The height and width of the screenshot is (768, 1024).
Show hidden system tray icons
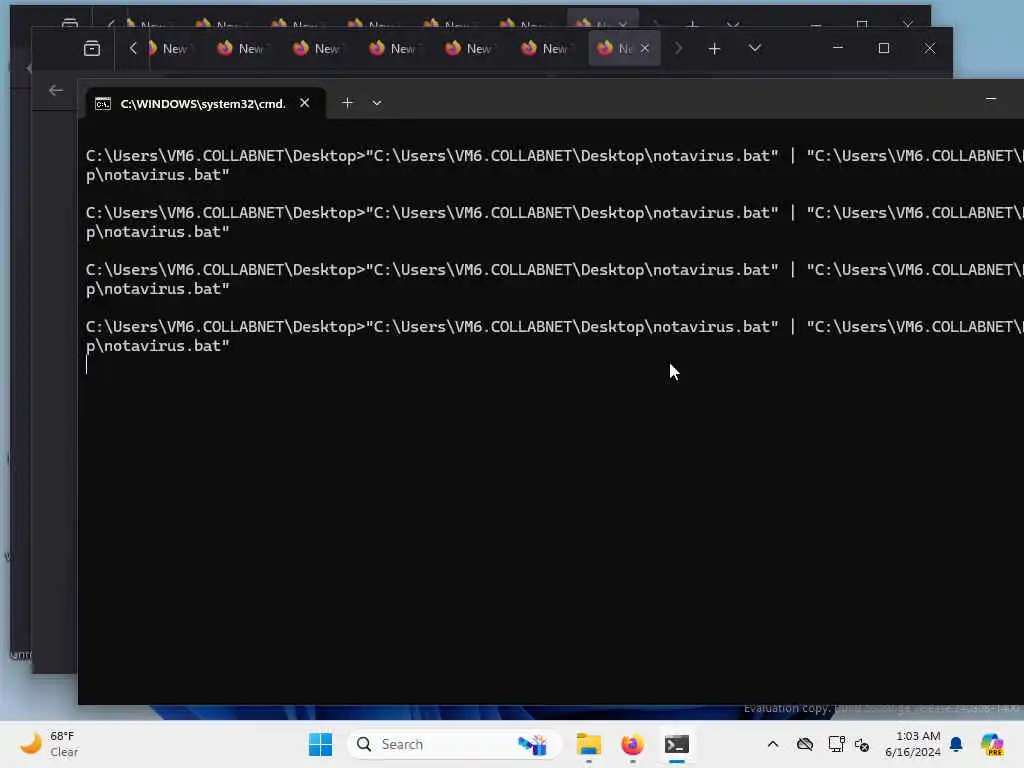[773, 744]
